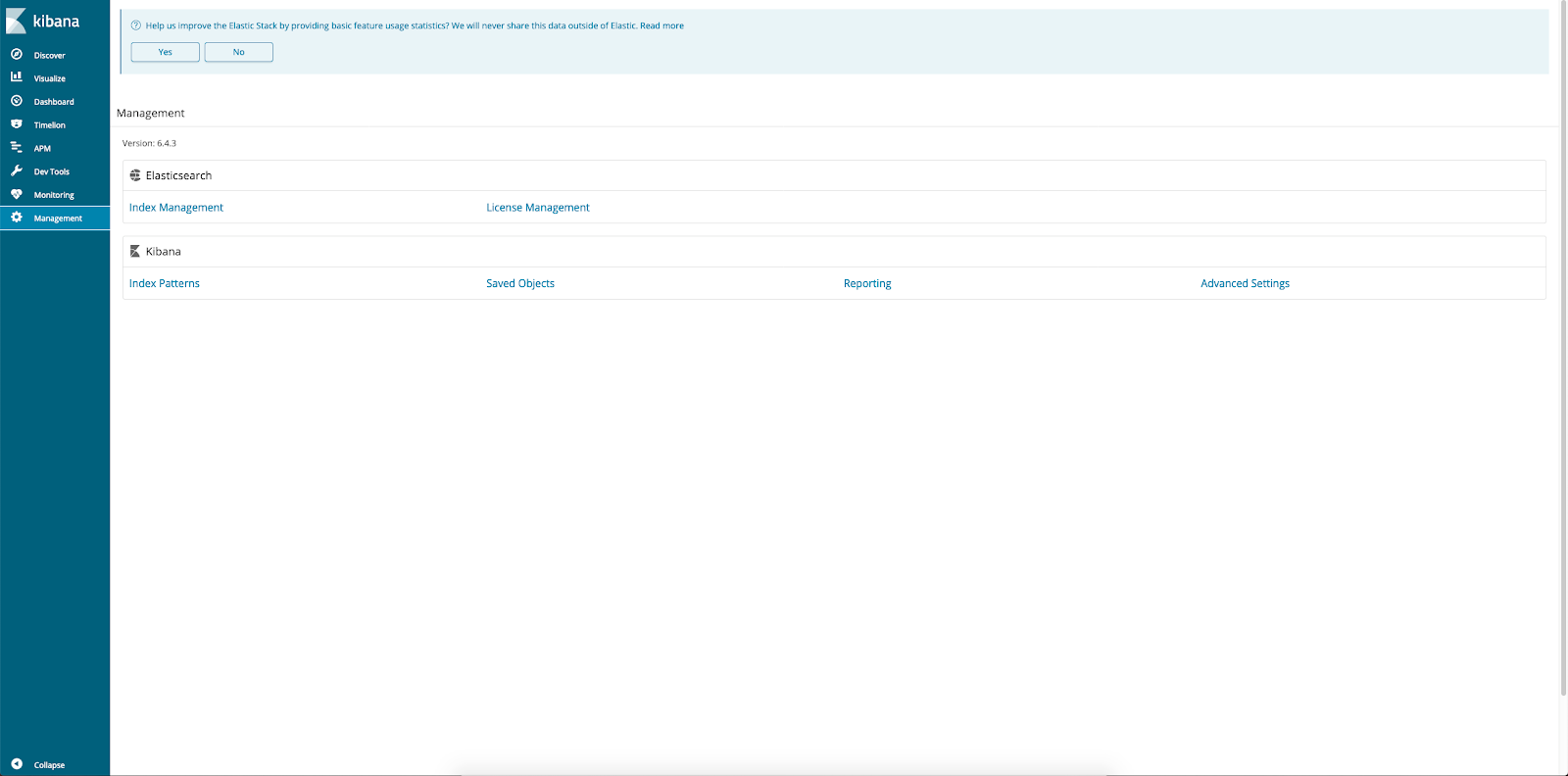Select the APM navigation label
1568x776 pixels.
[42, 149]
